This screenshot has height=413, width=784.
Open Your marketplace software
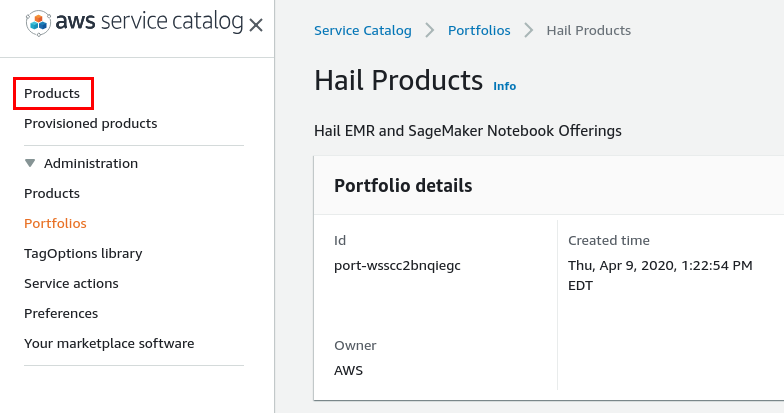[x=109, y=343]
